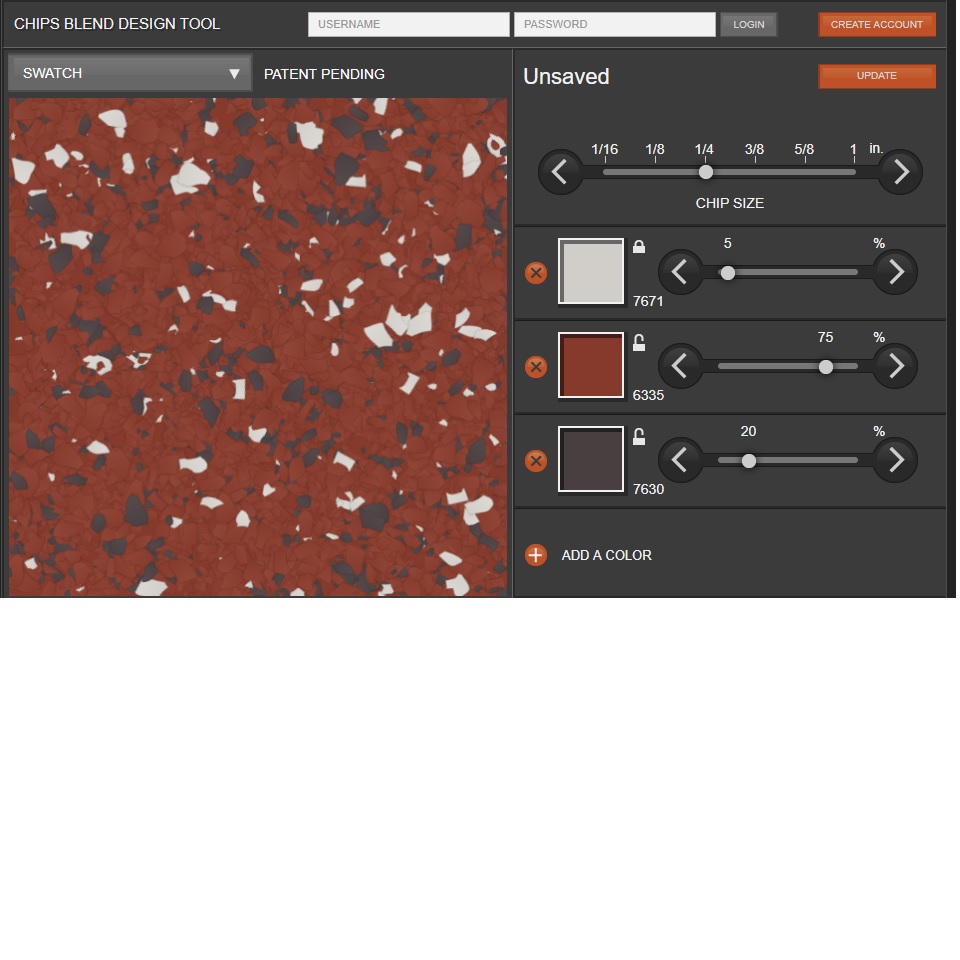The width and height of the screenshot is (960, 960).
Task: Click the LOGIN button
Action: 748,24
